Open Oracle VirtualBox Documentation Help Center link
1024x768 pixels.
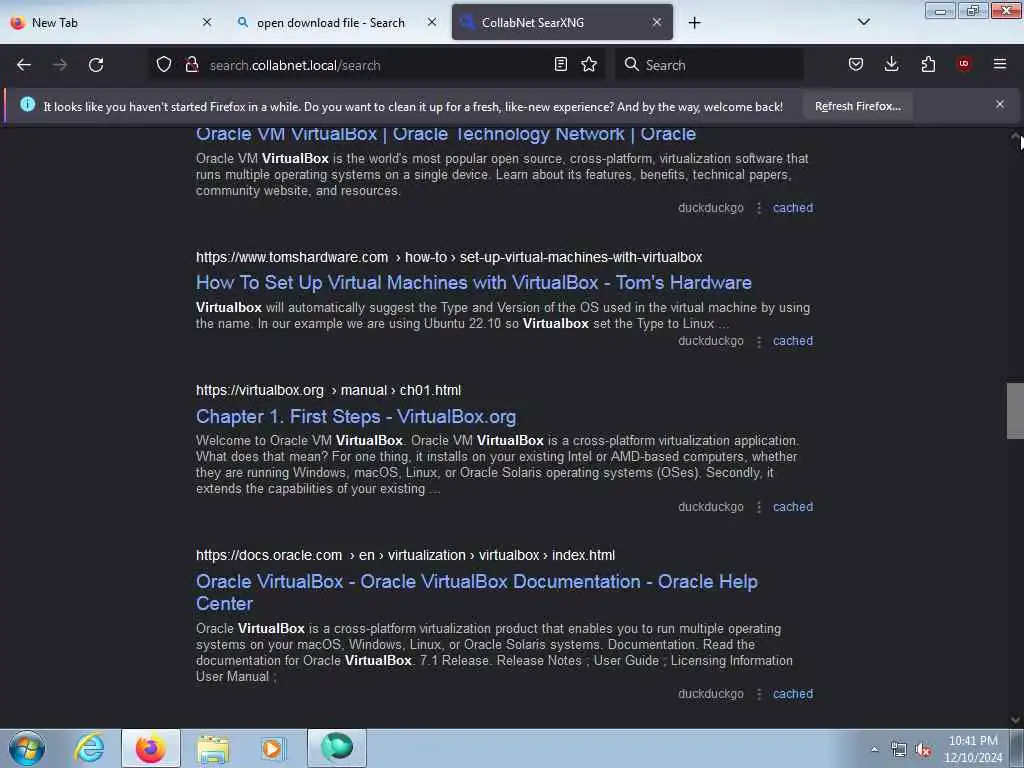point(477,592)
